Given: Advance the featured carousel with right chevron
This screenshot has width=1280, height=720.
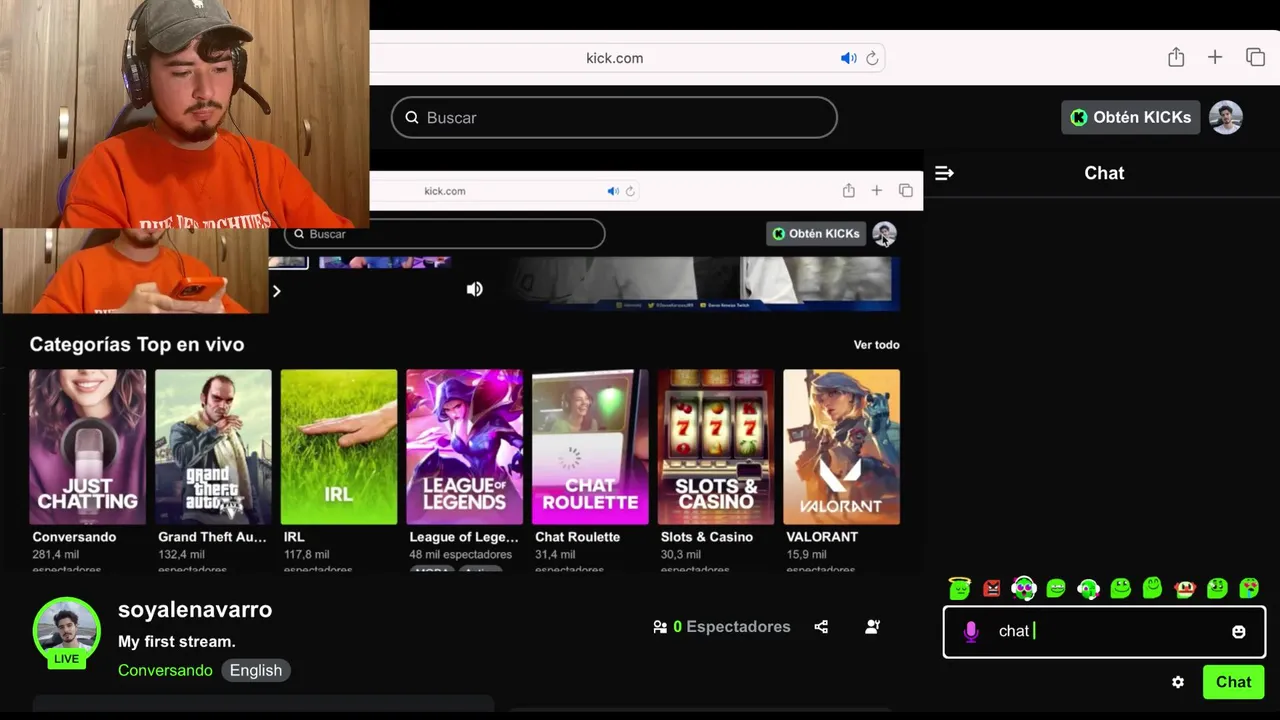Looking at the screenshot, I should [x=277, y=291].
